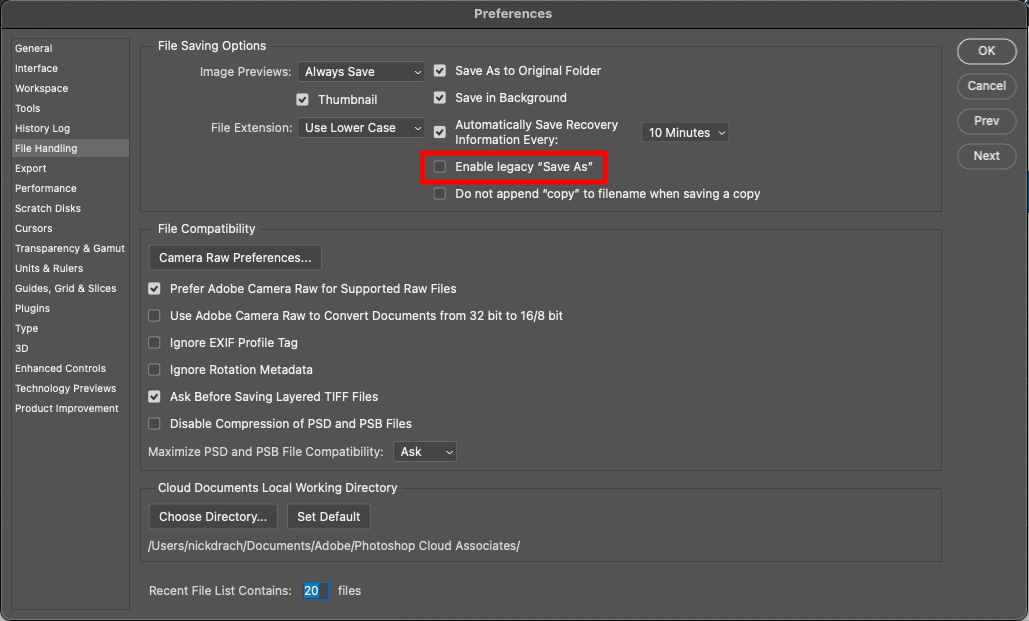Disable automatic save recovery information

pyautogui.click(x=439, y=130)
